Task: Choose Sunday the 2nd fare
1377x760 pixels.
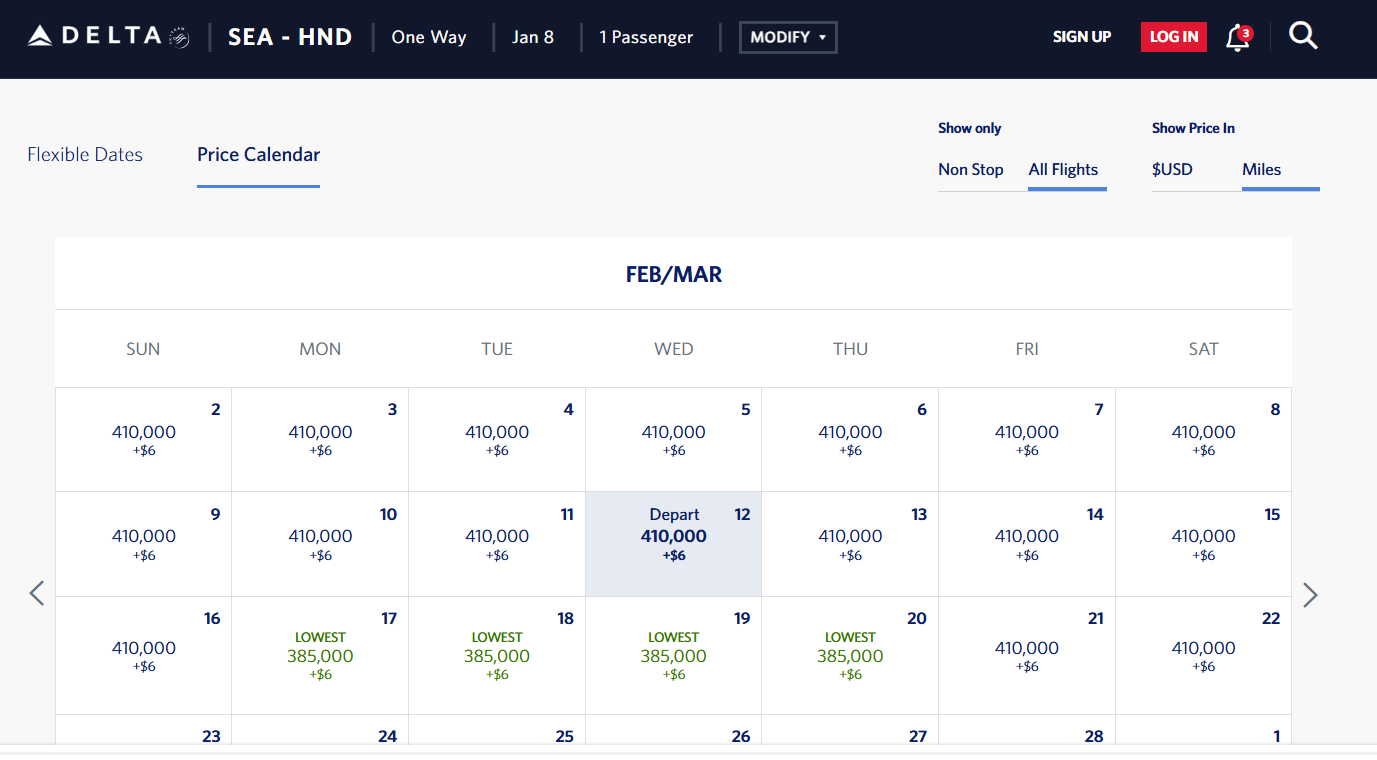Action: tap(143, 439)
